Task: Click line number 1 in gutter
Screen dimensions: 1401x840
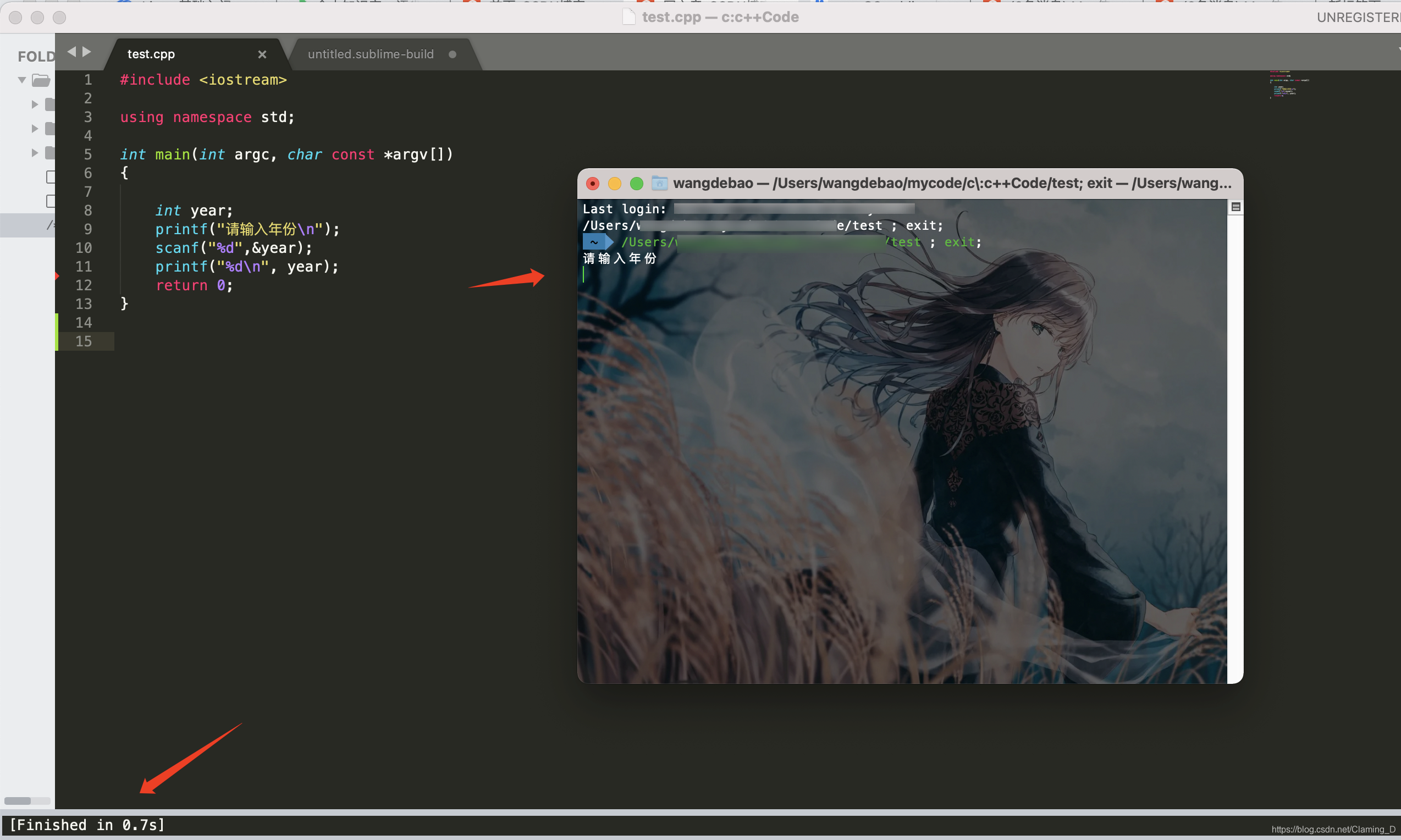Action: (89, 80)
